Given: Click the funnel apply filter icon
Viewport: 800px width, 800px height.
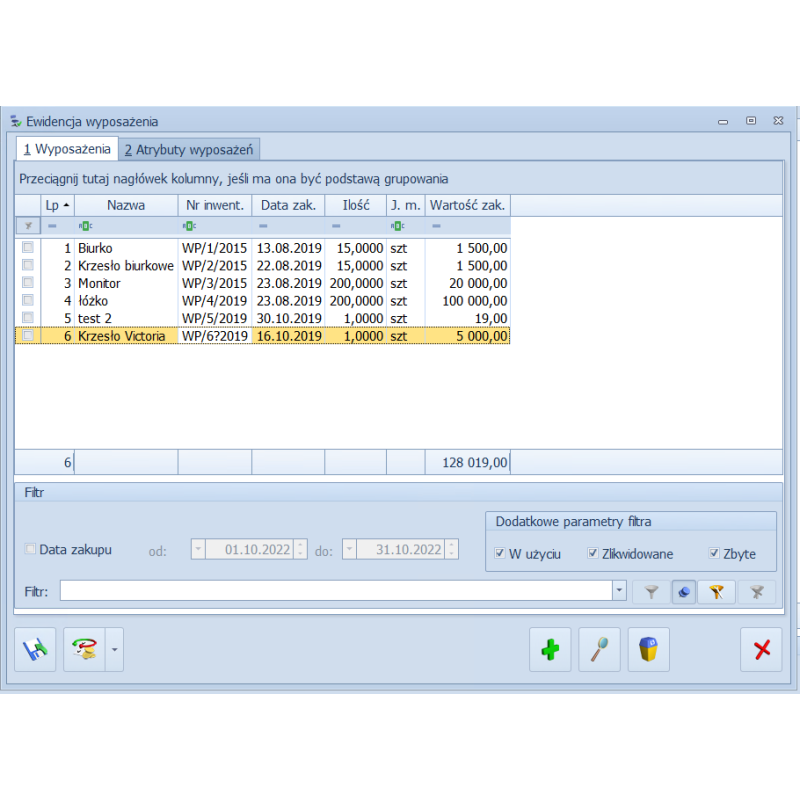Looking at the screenshot, I should [651, 592].
